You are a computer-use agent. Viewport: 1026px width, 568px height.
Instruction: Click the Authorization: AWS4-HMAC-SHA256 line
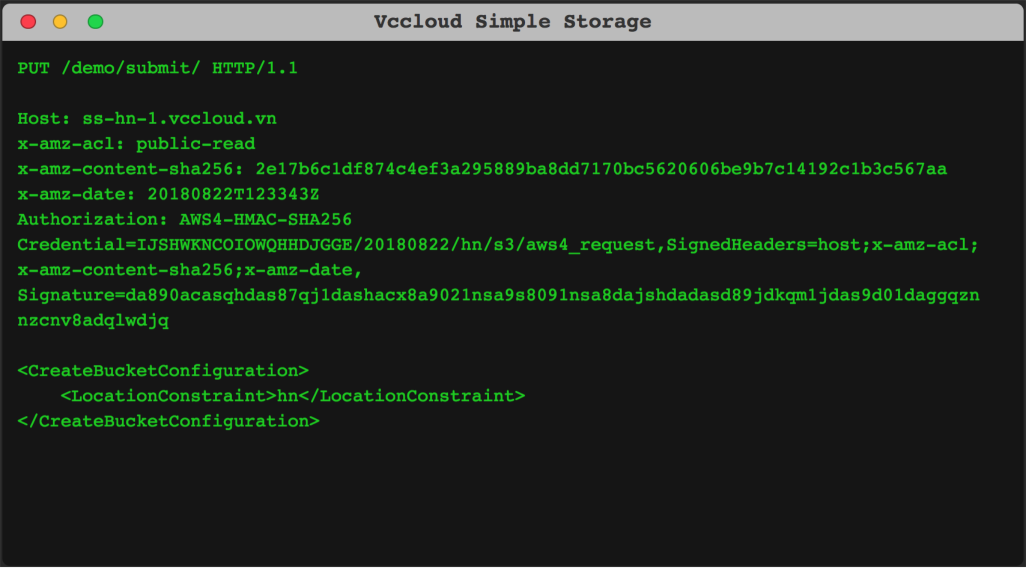click(185, 219)
